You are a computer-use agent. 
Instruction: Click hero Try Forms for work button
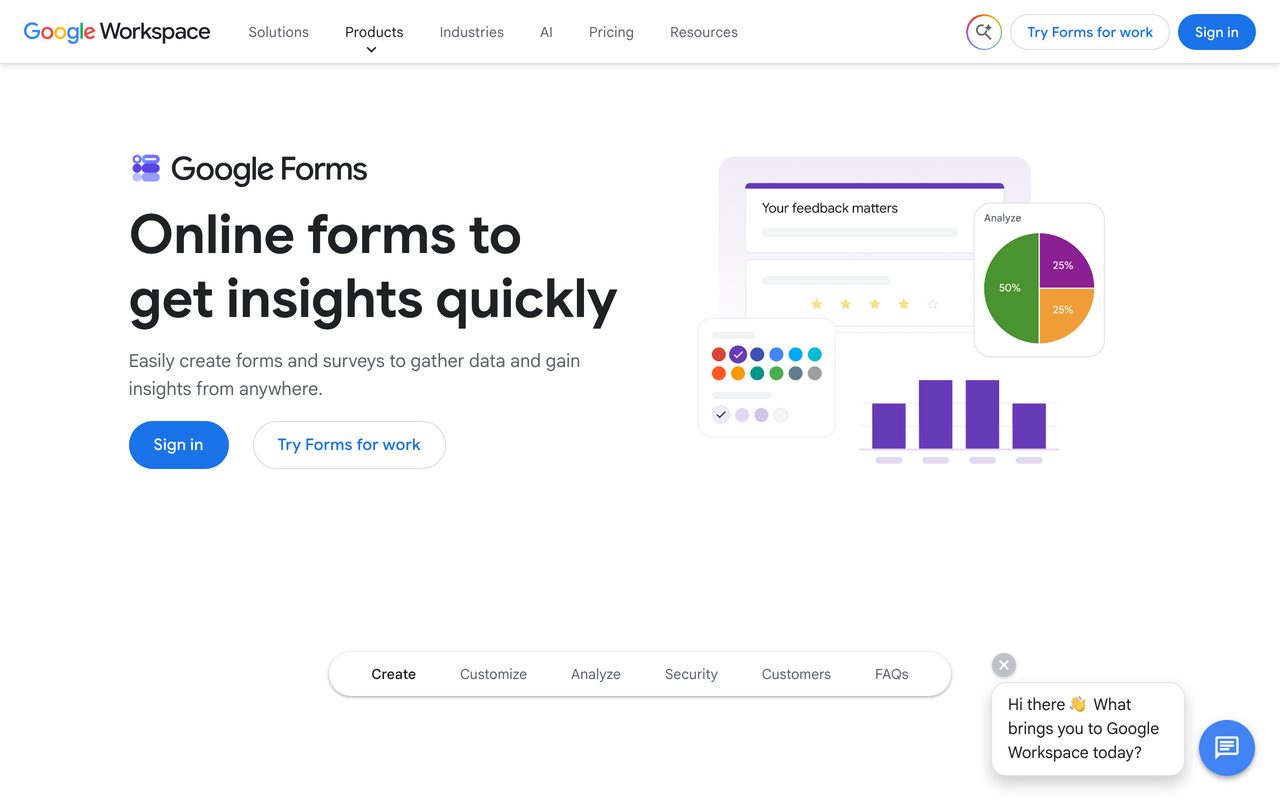[349, 445]
